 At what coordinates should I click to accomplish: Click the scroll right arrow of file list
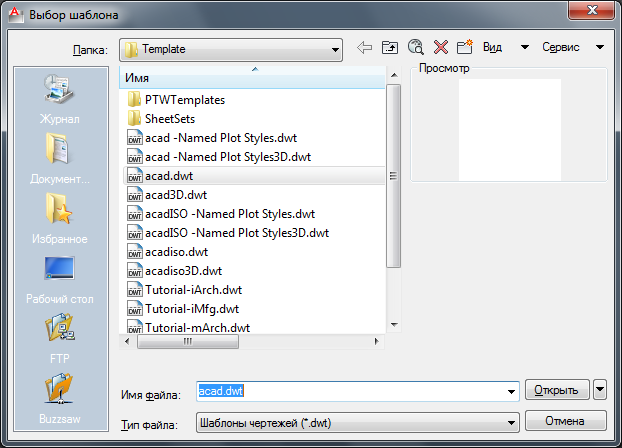click(377, 341)
